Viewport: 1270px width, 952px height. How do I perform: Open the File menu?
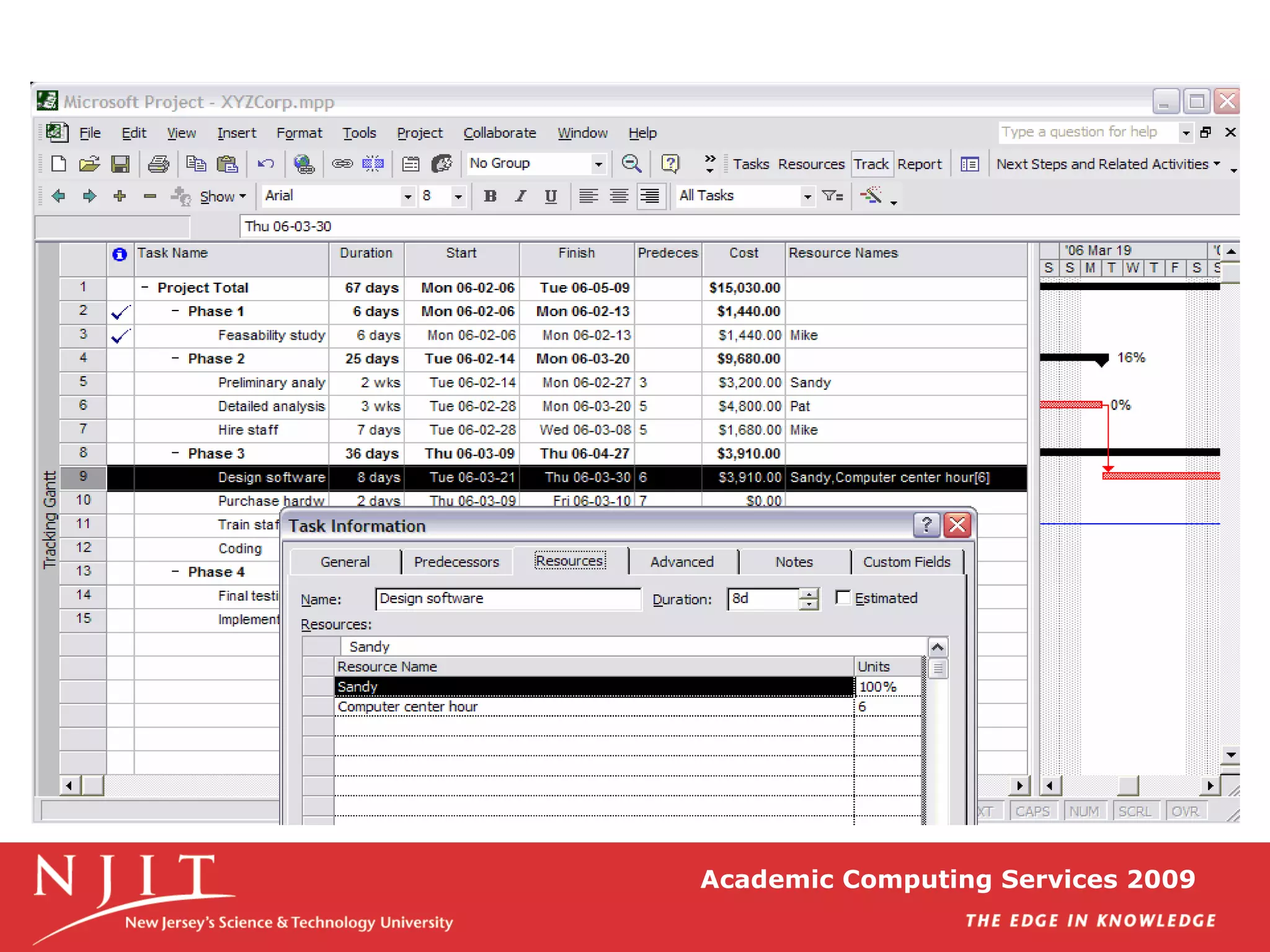(90, 133)
